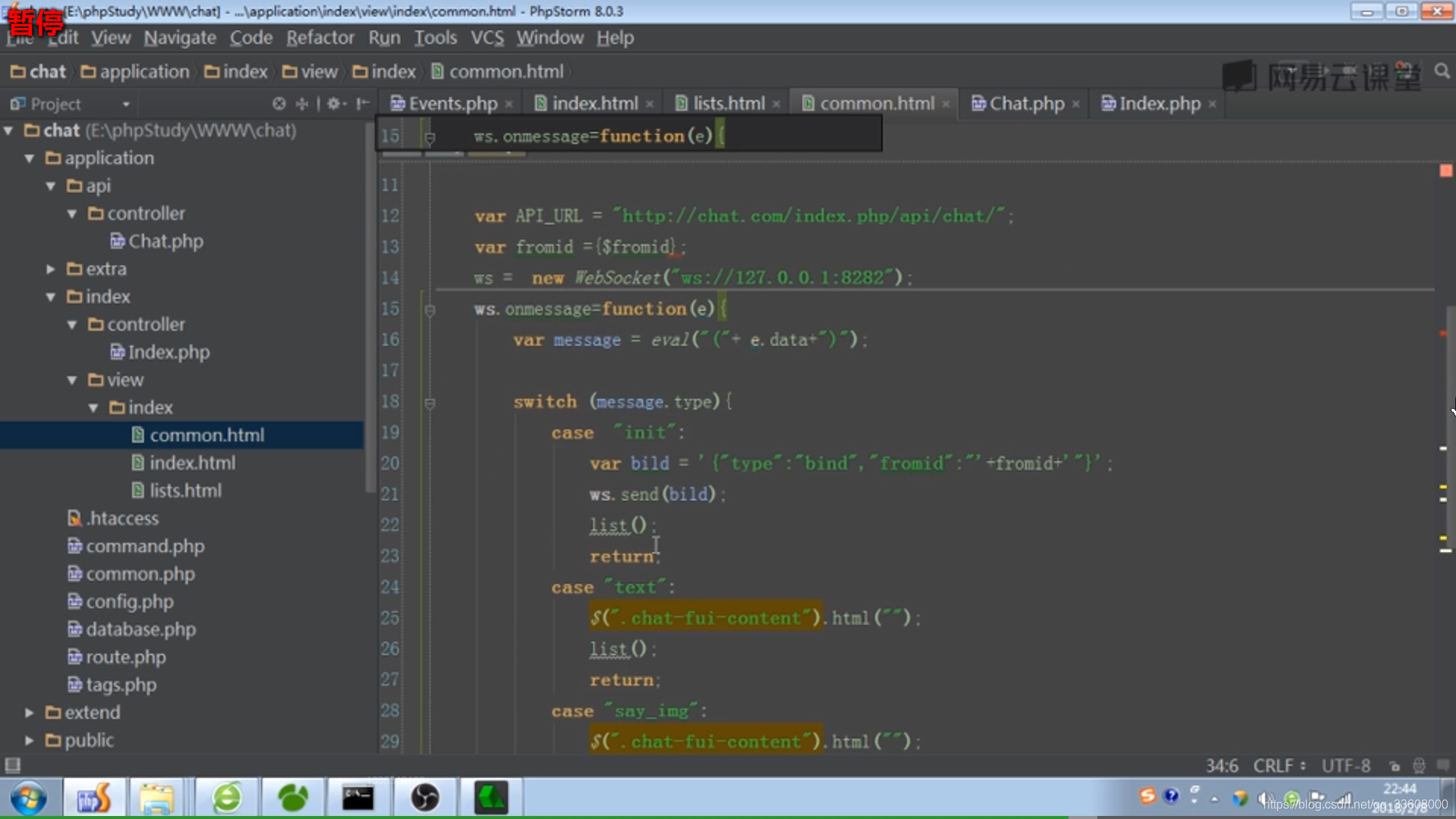Open the Lists.html tab

[728, 103]
